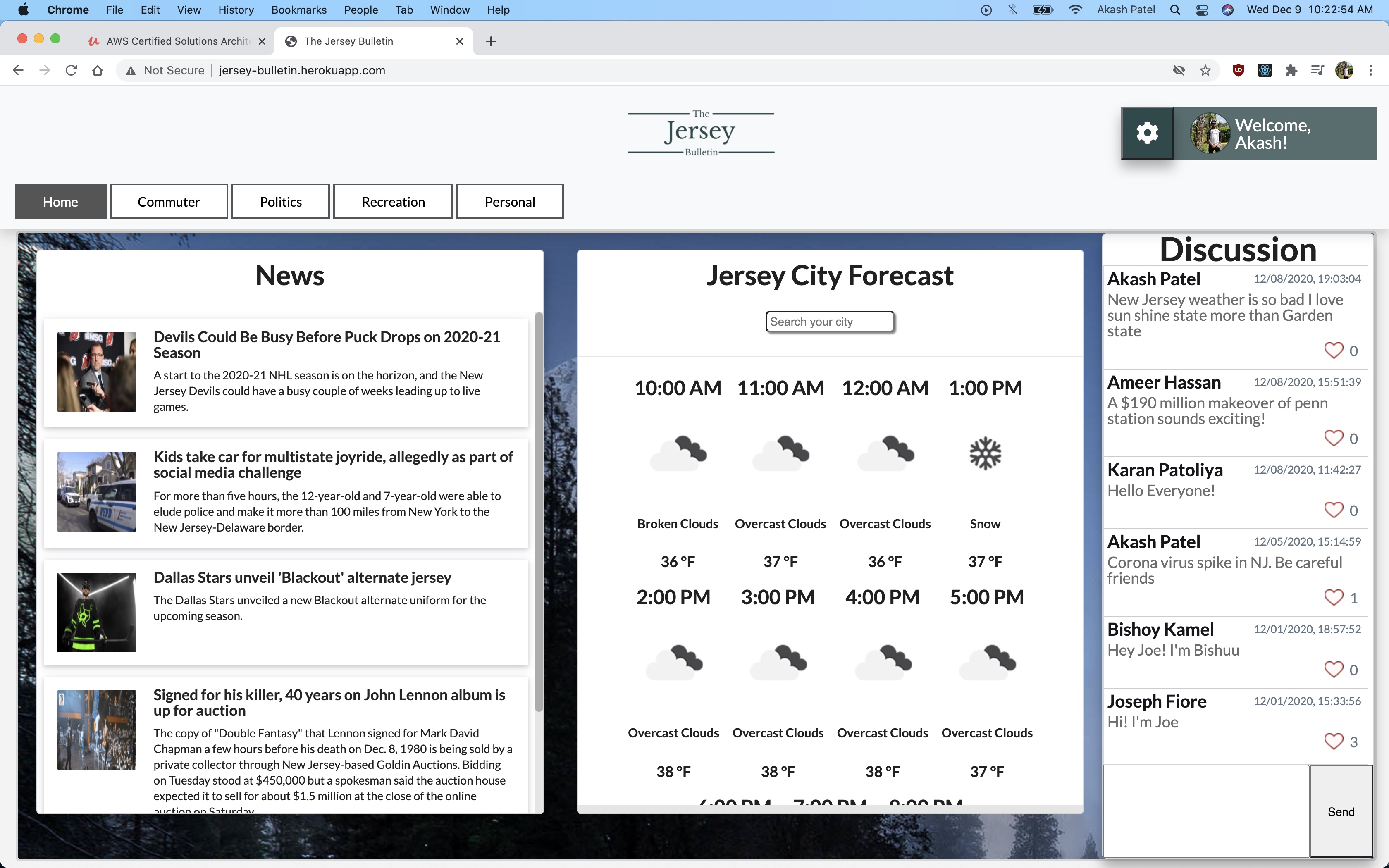Click the browser home icon

coord(98,70)
